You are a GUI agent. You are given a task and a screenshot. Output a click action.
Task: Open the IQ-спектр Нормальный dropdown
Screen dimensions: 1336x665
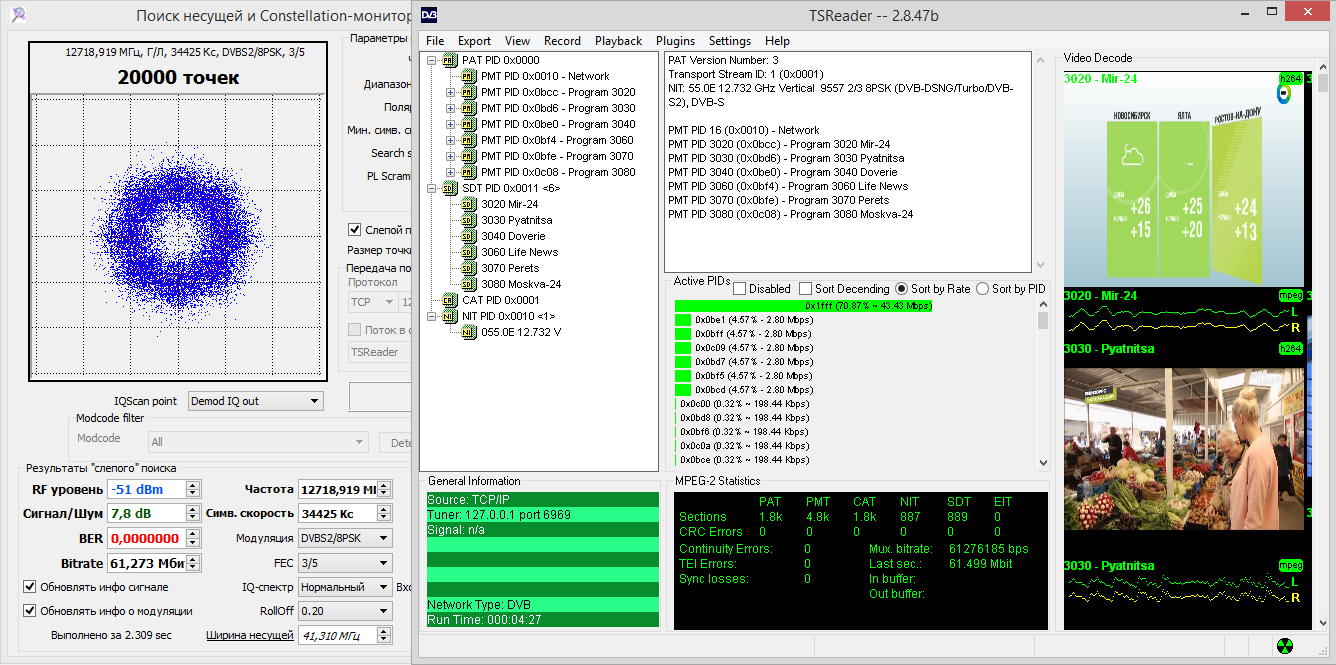pyautogui.click(x=345, y=587)
